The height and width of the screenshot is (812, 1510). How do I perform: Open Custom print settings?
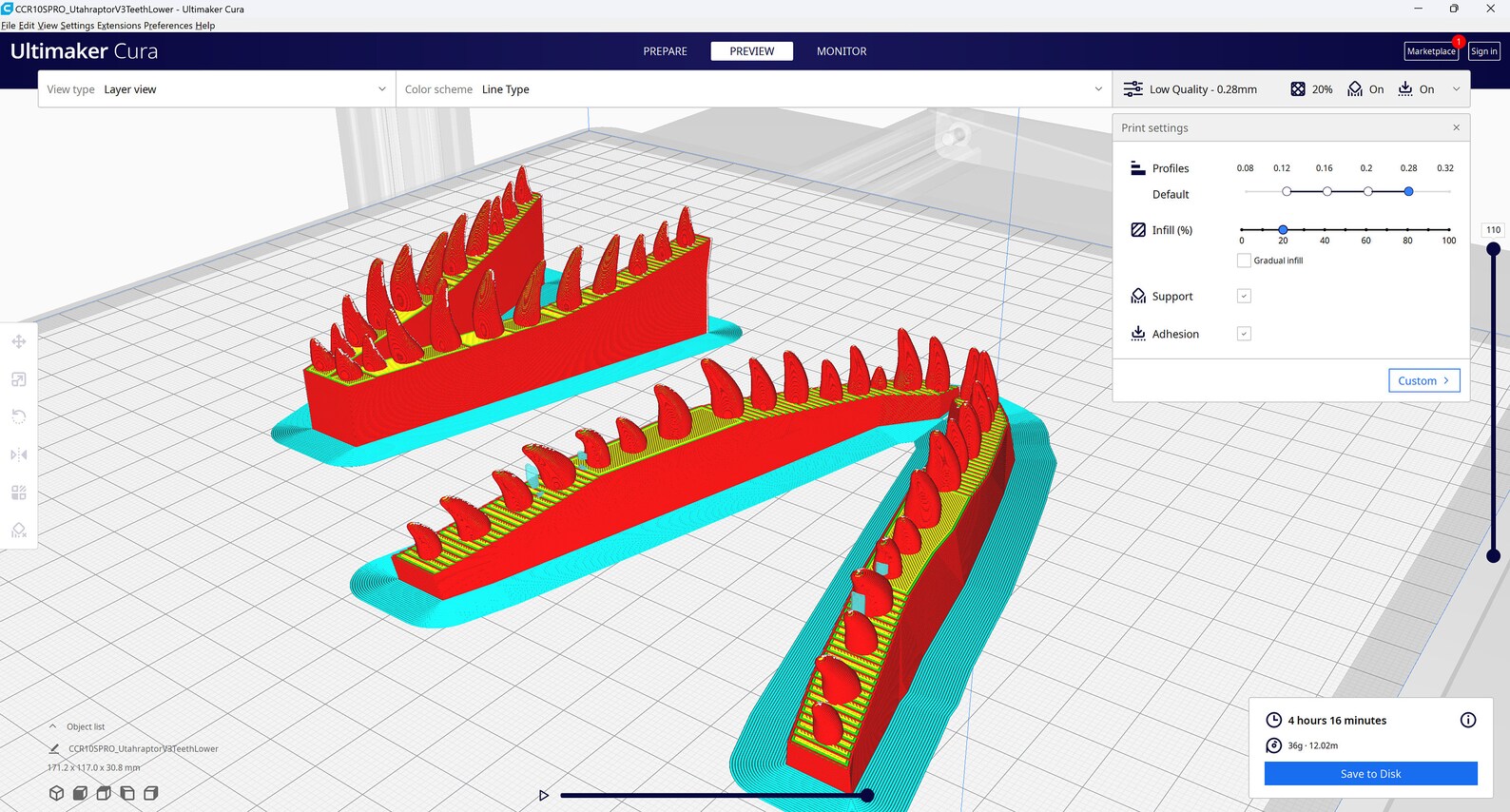point(1424,380)
